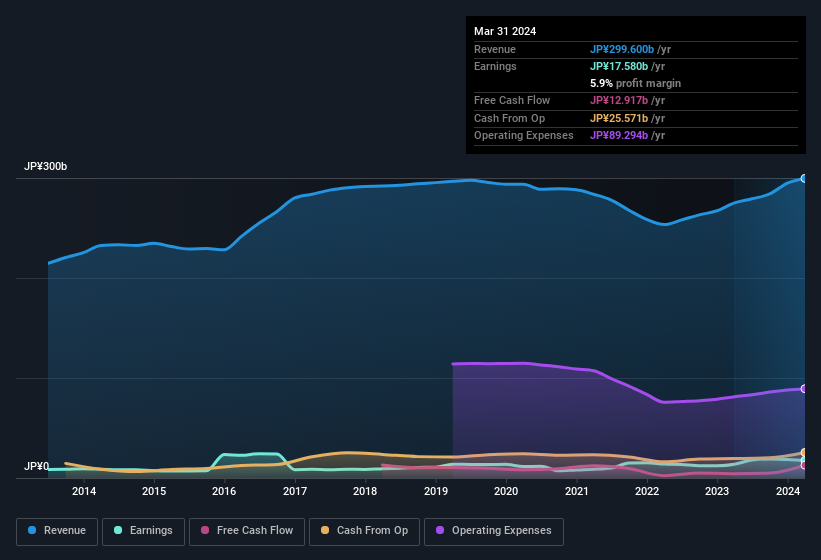821x560 pixels.
Task: Click the JP¥300b y-axis label
Action: [x=46, y=167]
